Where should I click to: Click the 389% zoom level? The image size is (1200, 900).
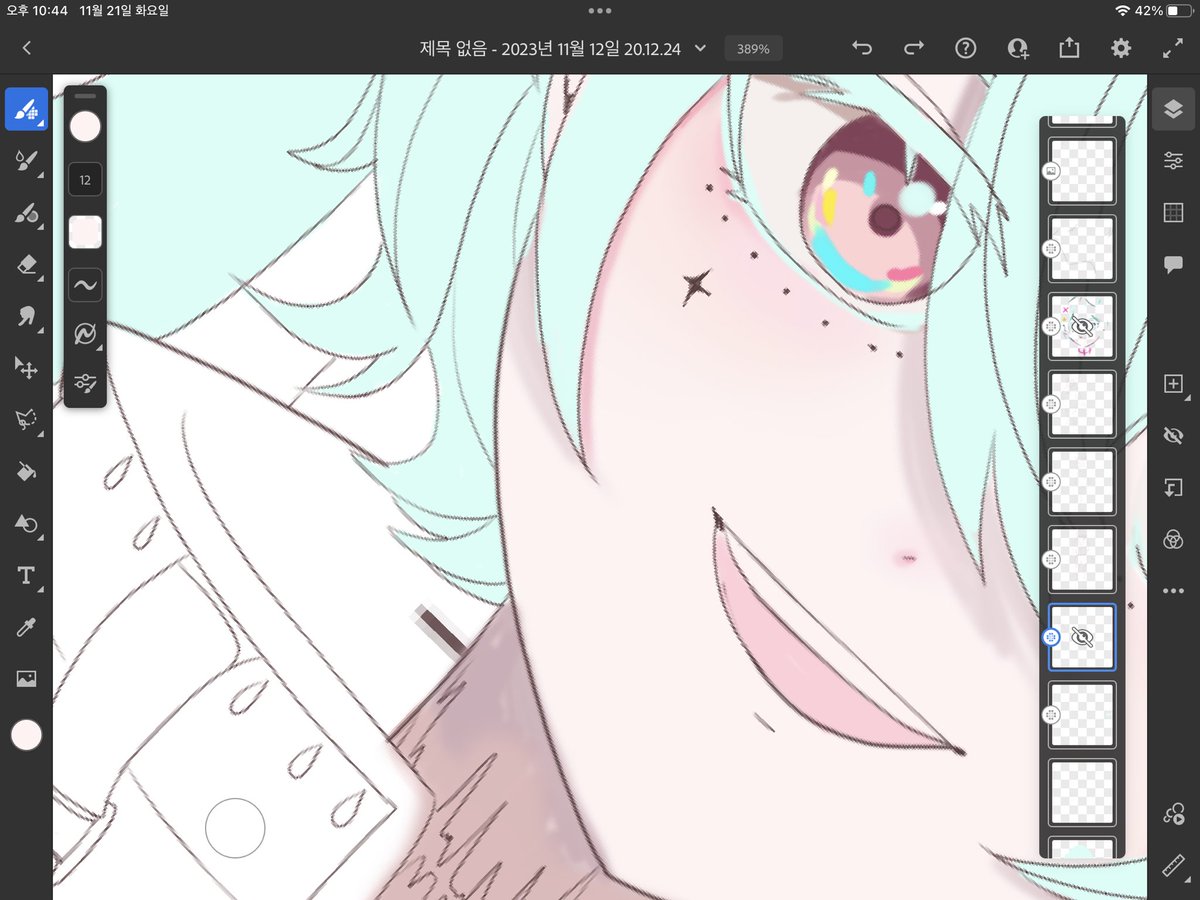point(753,49)
